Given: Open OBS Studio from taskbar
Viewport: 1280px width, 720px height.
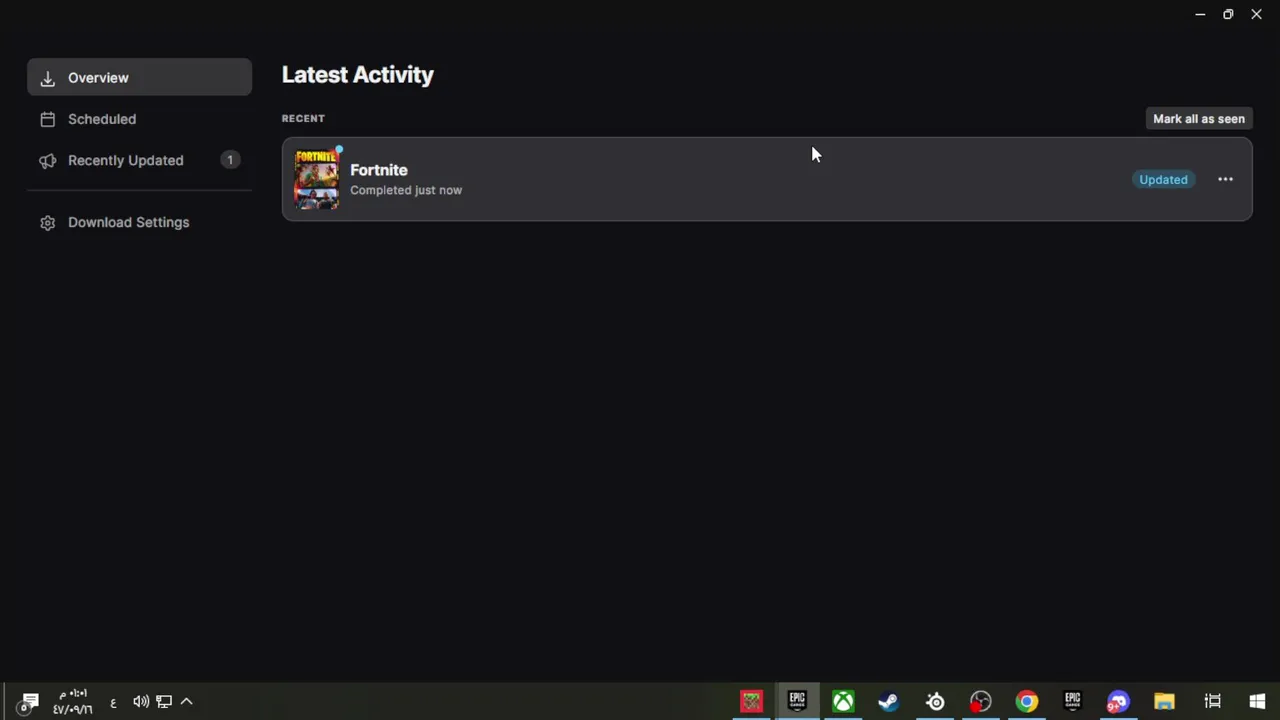Looking at the screenshot, I should (x=981, y=701).
